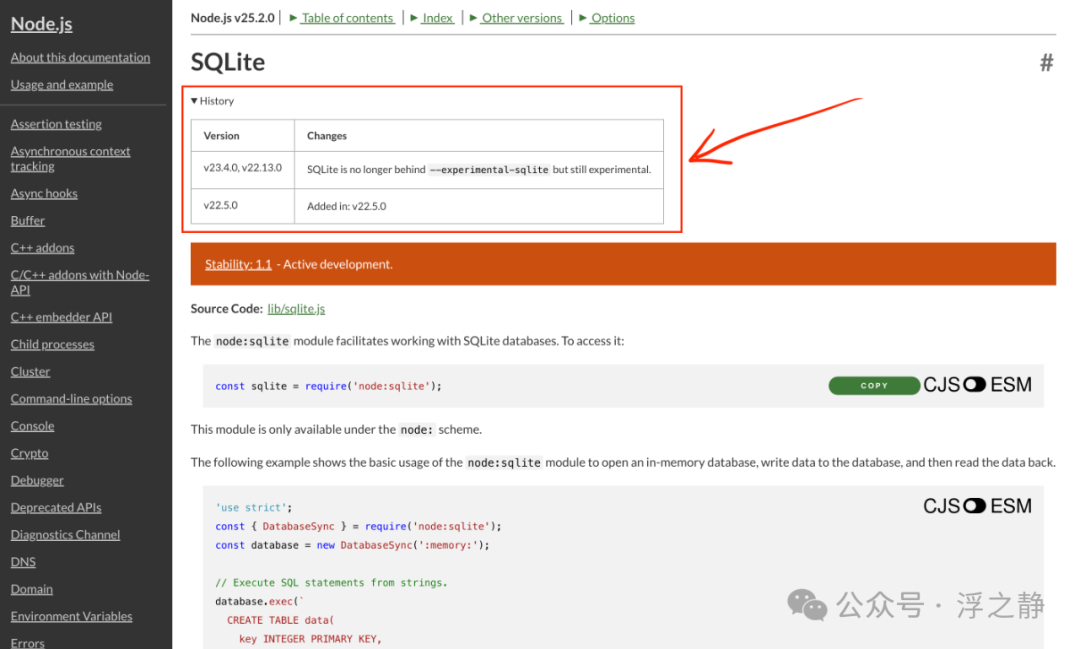Open Diagnostics Channel documentation
The image size is (1080, 649).
click(65, 535)
